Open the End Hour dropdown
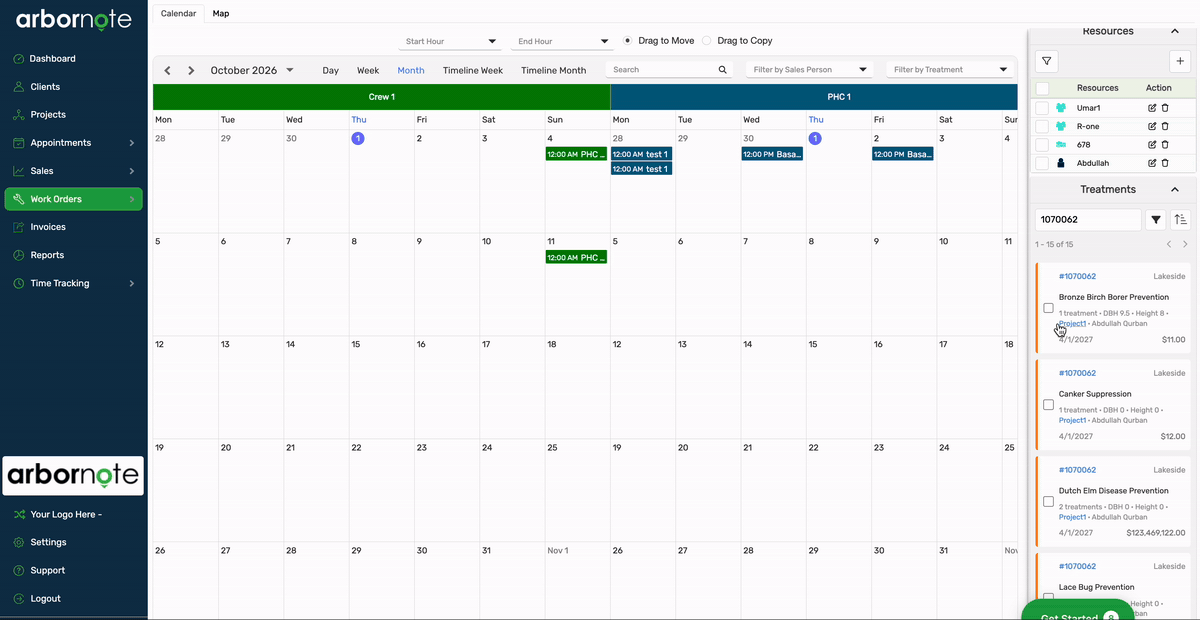This screenshot has height=620, width=1200. tap(561, 42)
